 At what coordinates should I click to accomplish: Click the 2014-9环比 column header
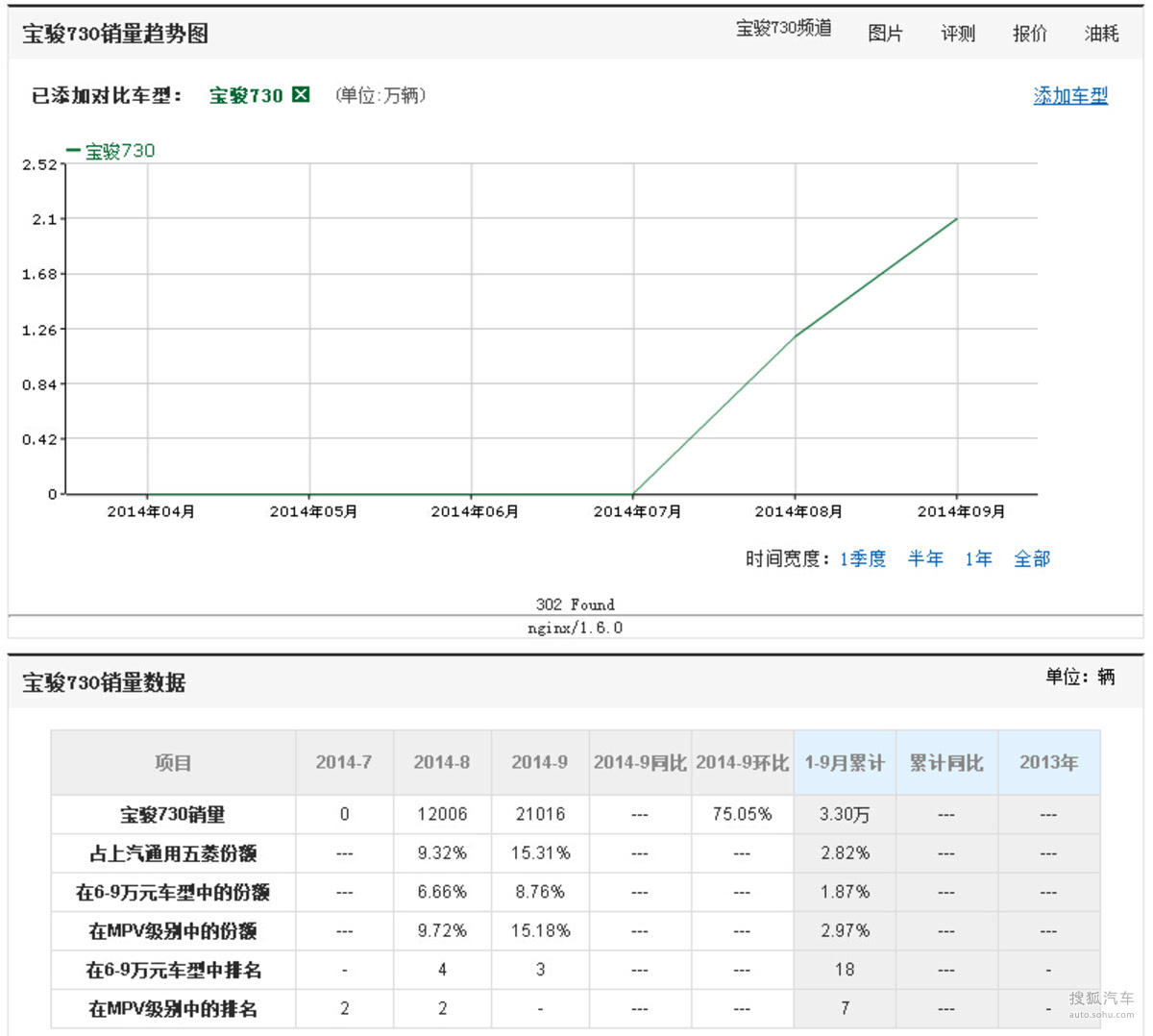coord(742,762)
